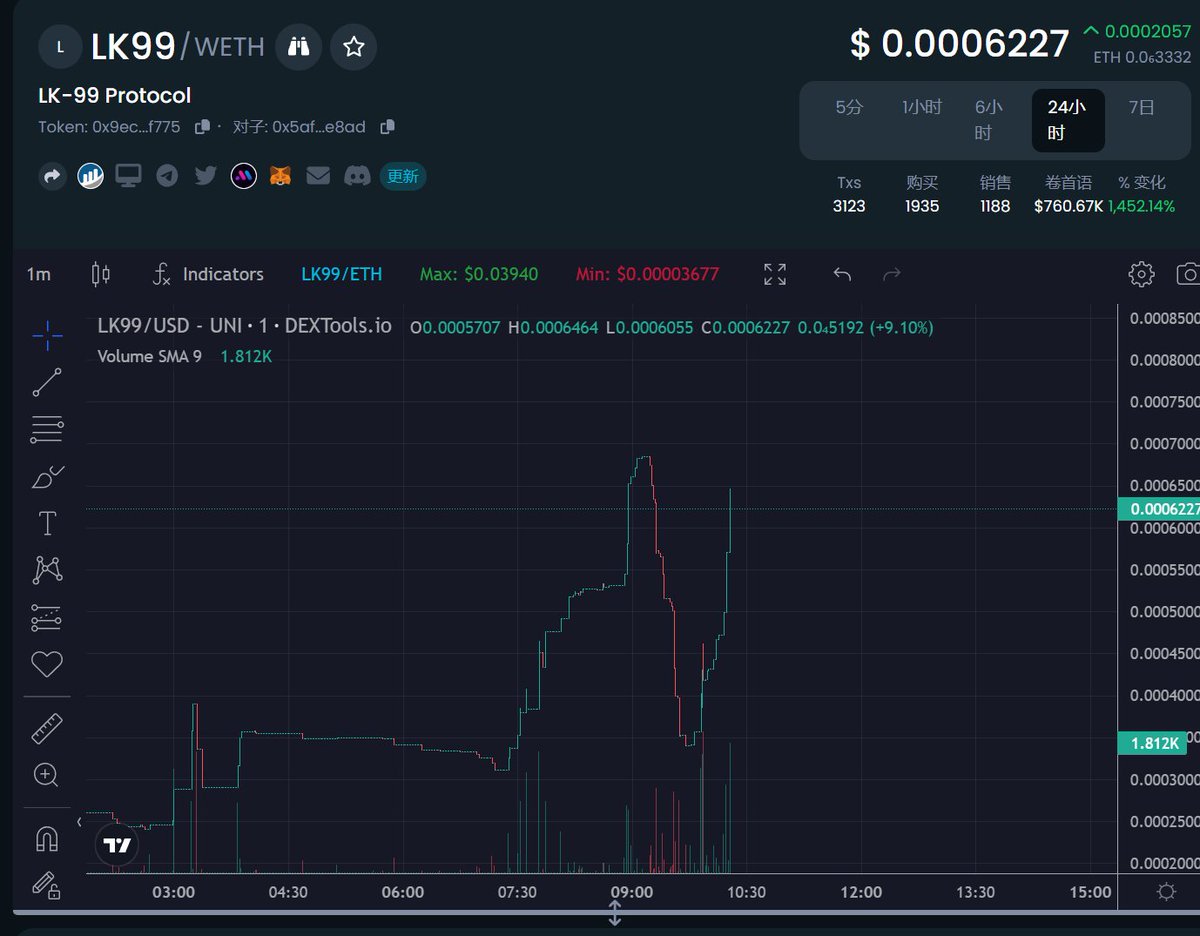
Task: Select the ruler measure tool
Action: pyautogui.click(x=47, y=729)
